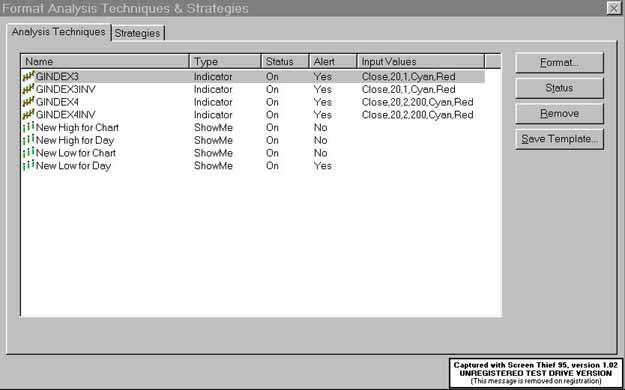The width and height of the screenshot is (625, 390).
Task: Click the Input Values column header
Action: [x=421, y=61]
